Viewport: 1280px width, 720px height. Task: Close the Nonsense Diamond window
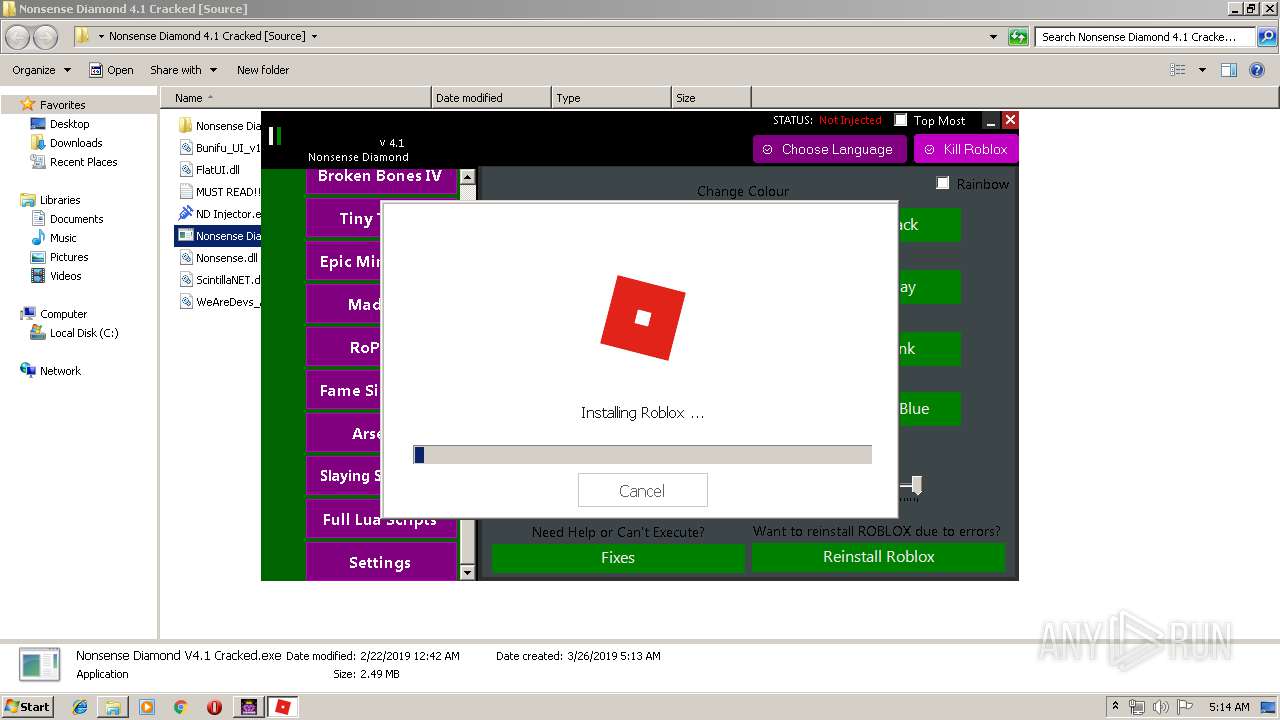(1010, 120)
